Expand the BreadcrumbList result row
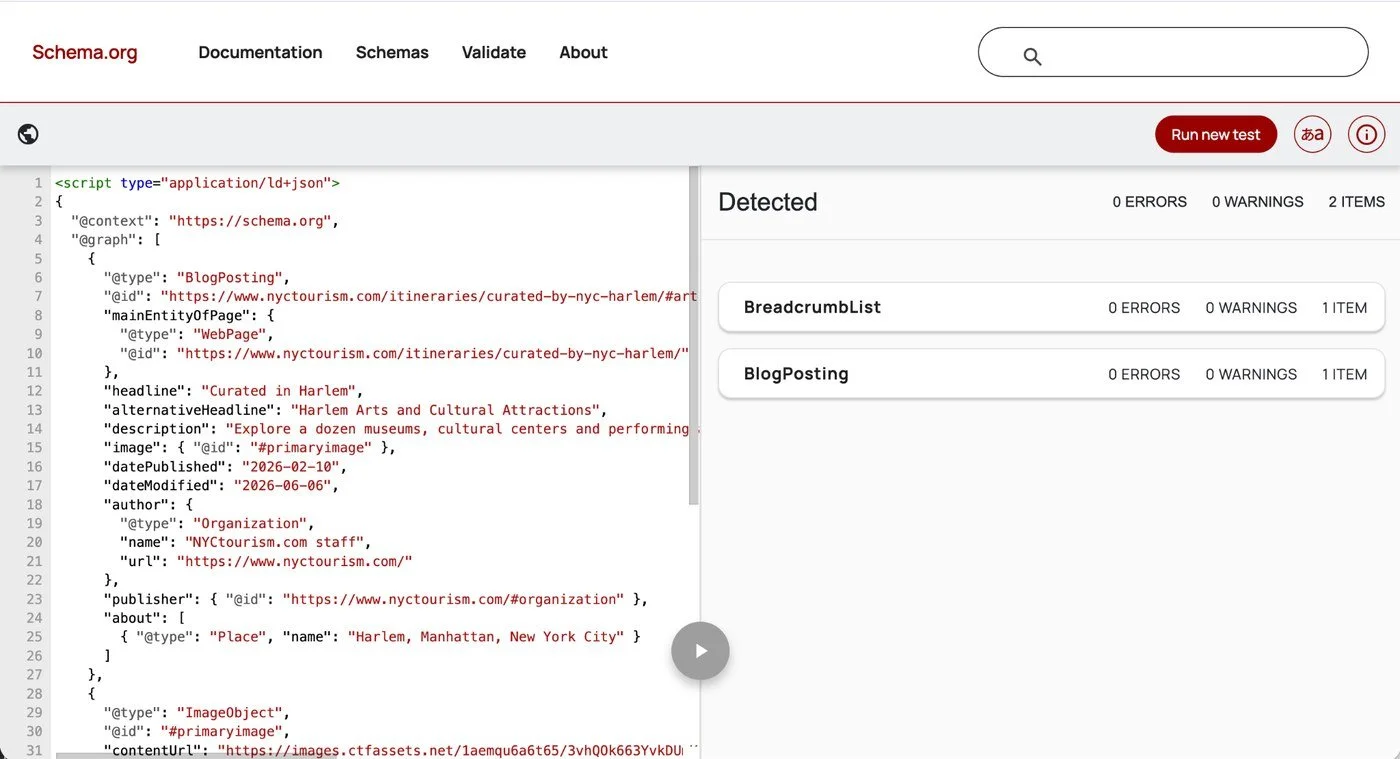 tap(1052, 307)
